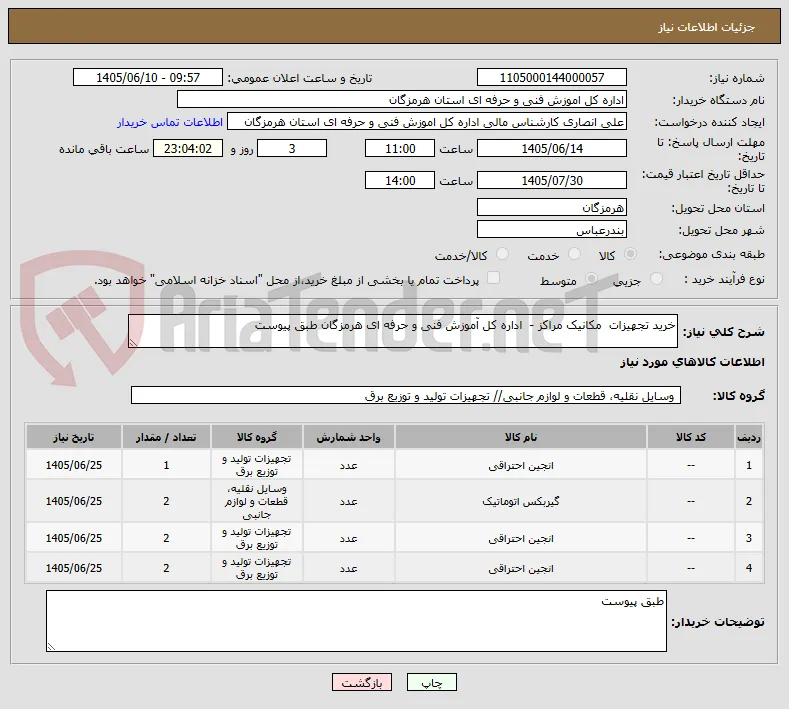Click the چاپ print button
This screenshot has height=709, width=789.
point(432,682)
